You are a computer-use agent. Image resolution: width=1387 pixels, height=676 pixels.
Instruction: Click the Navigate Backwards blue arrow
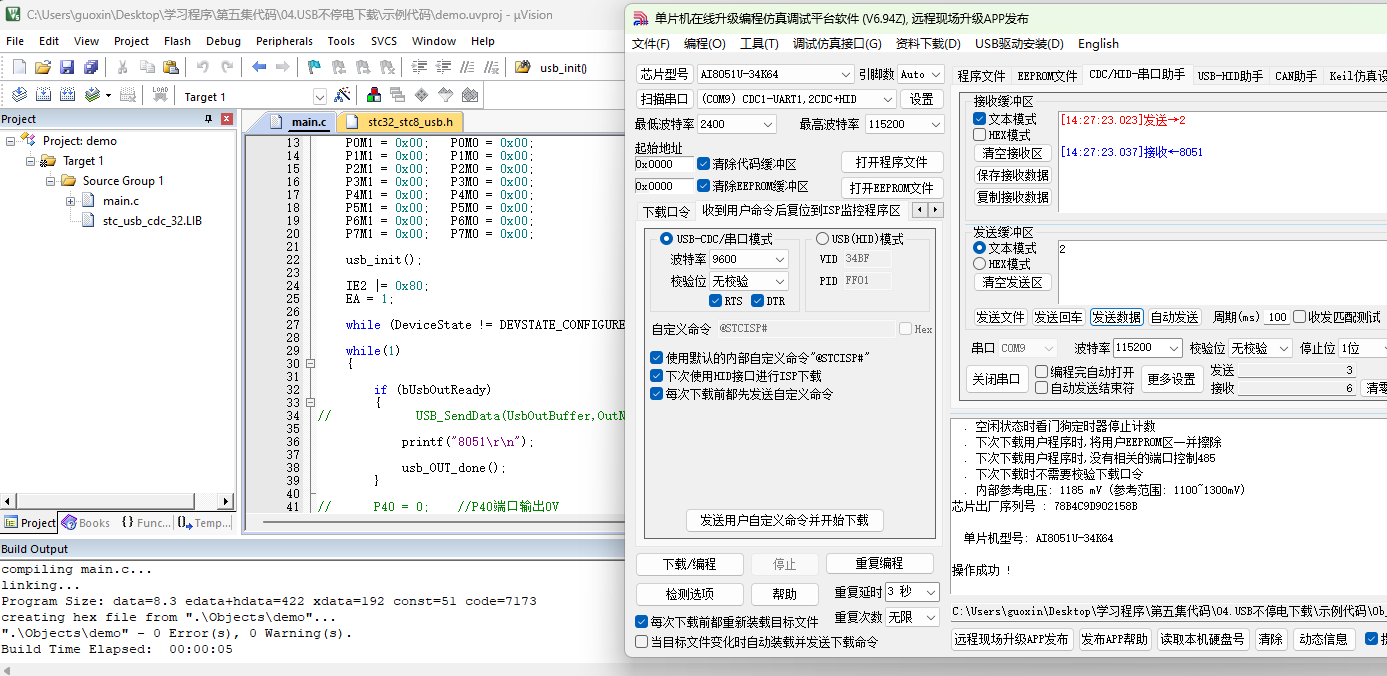[259, 67]
